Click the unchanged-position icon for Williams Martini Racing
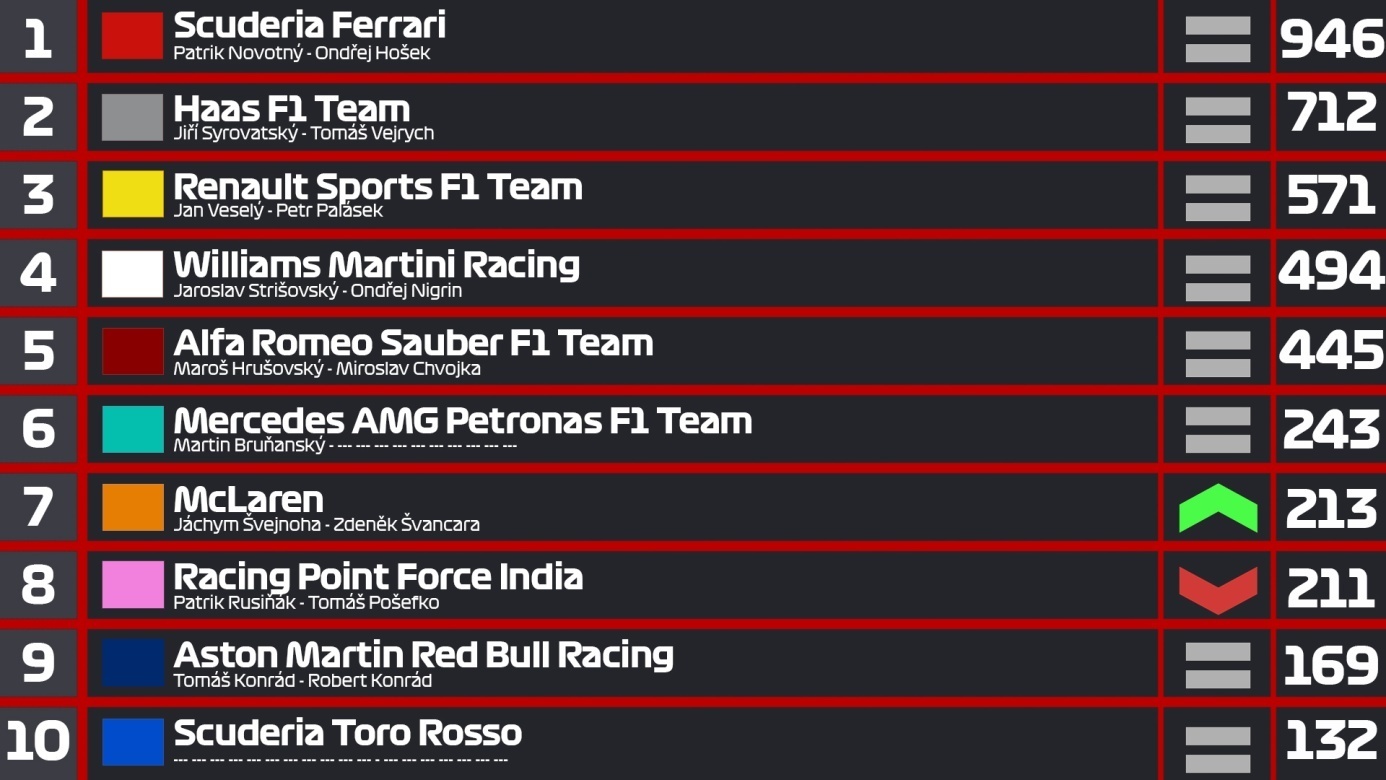The height and width of the screenshot is (780, 1386). [x=1217, y=278]
